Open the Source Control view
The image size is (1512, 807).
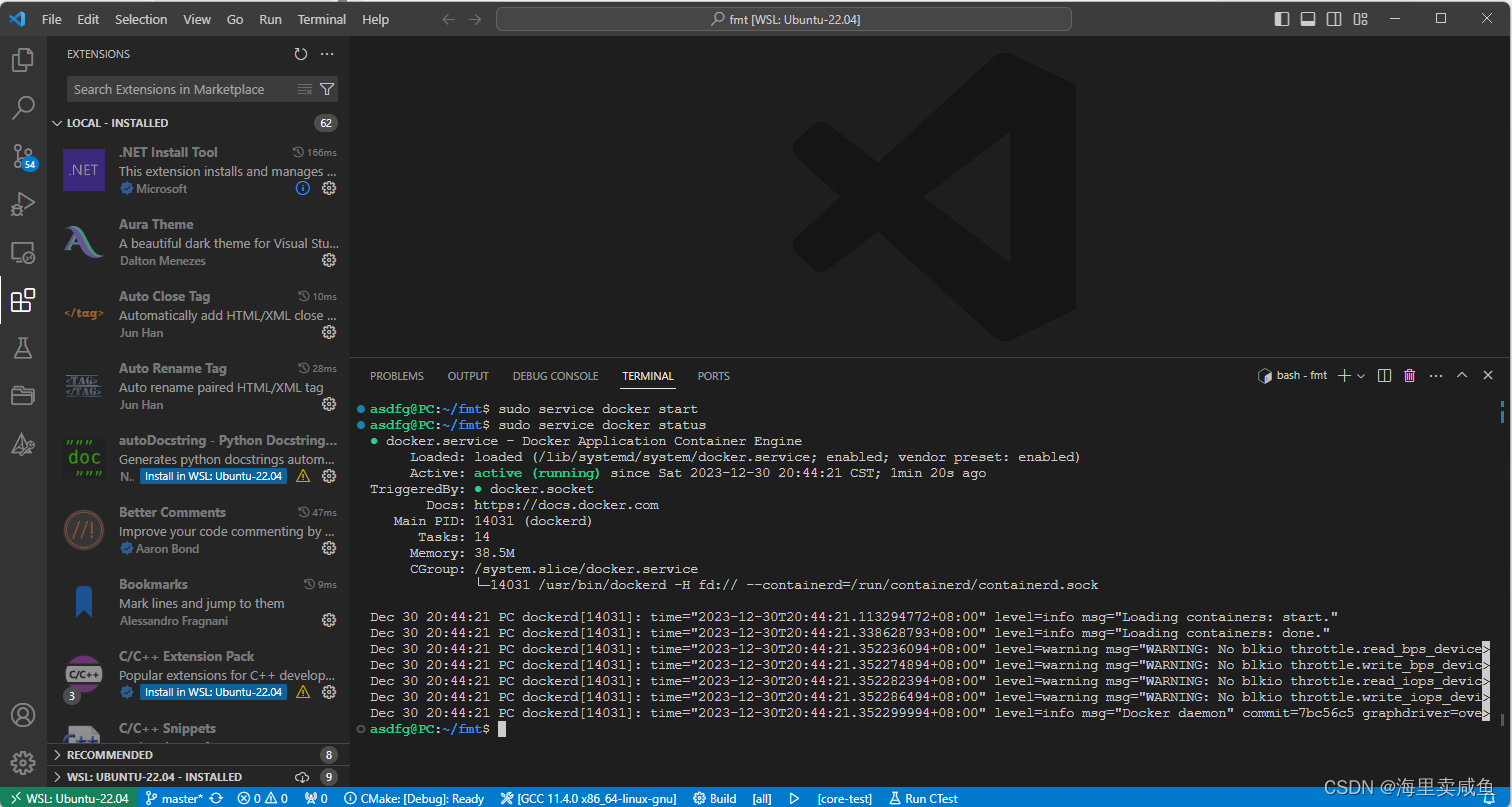tap(23, 156)
